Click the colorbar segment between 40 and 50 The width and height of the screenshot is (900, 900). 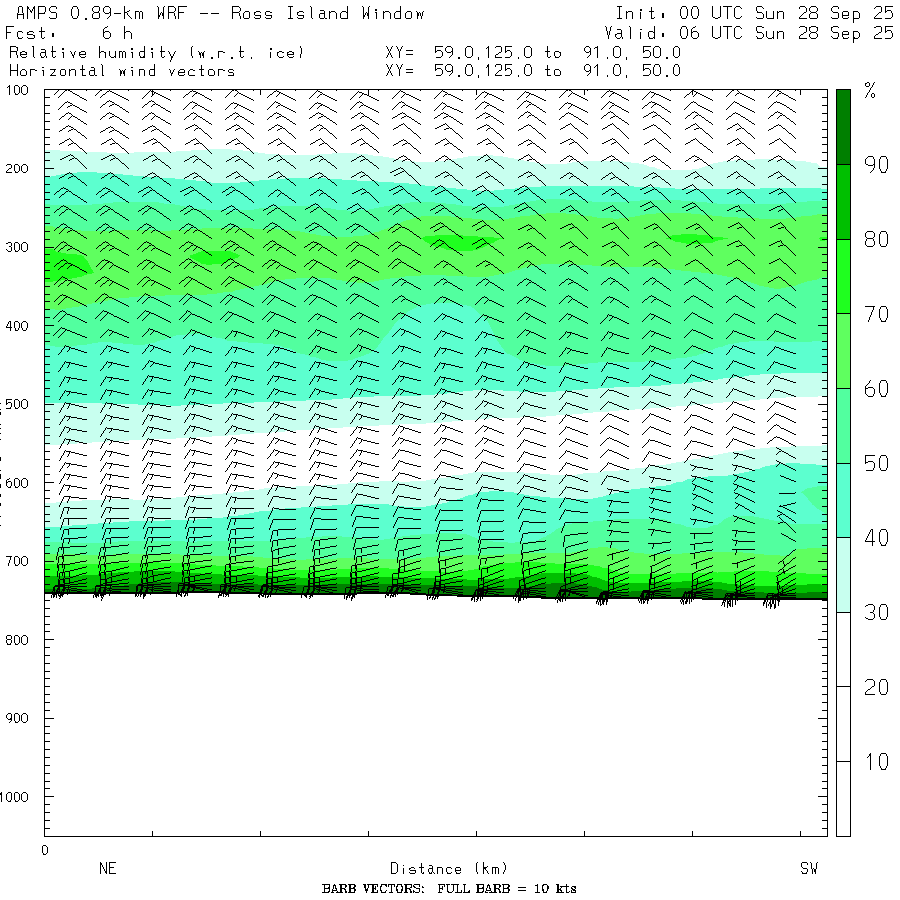(843, 501)
